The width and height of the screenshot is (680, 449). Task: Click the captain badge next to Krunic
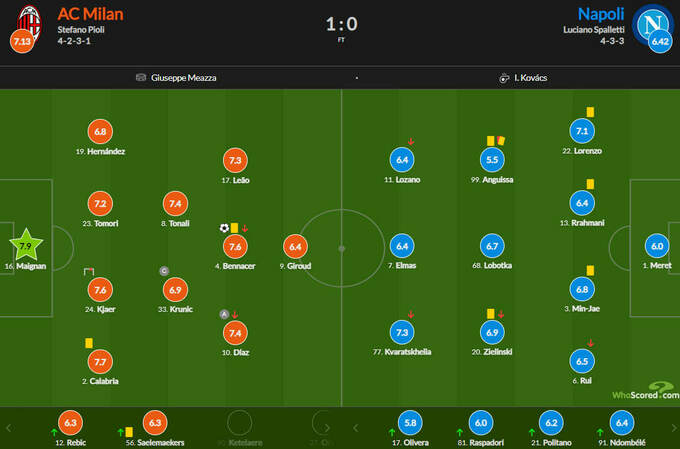coord(164,270)
